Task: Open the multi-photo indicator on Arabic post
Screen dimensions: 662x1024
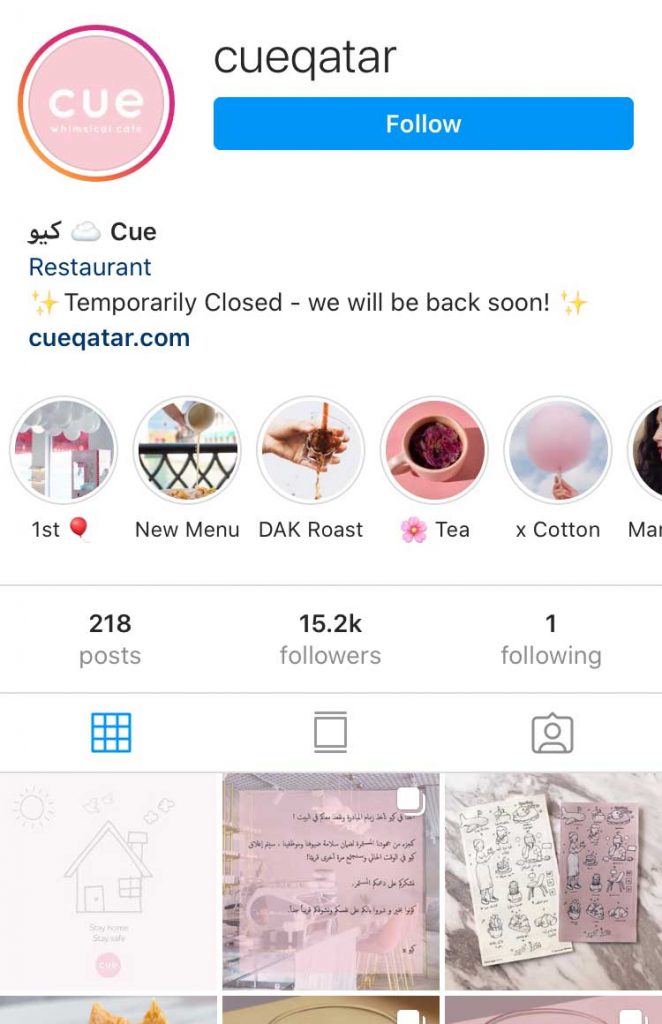Action: (411, 801)
